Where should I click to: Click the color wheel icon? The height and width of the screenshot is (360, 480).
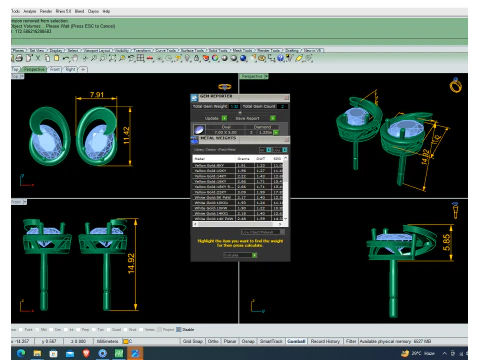[x=215, y=58]
